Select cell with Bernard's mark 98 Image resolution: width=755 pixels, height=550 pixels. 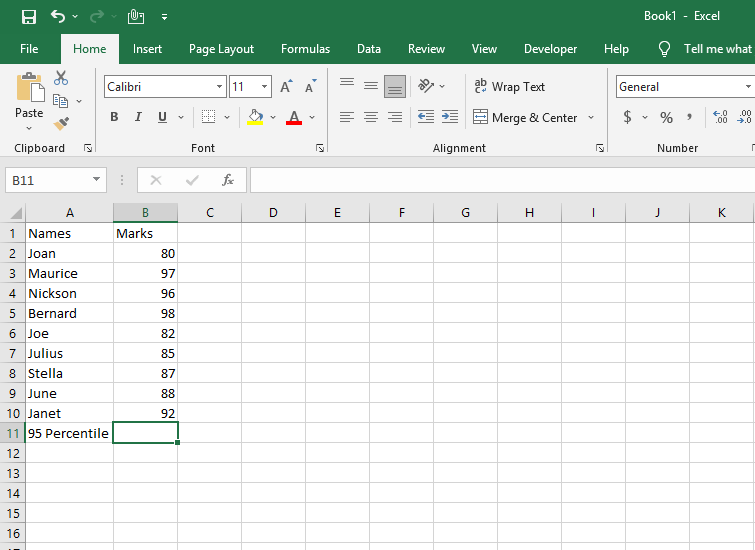(x=145, y=314)
